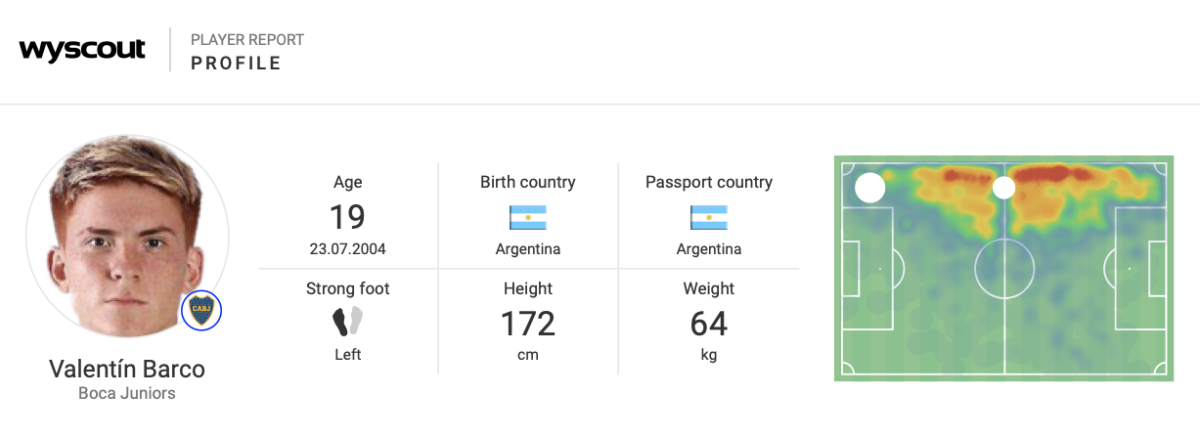Viewport: 1200px width, 438px height.
Task: Click the PLAYER REPORT header label
Action: coord(247,40)
